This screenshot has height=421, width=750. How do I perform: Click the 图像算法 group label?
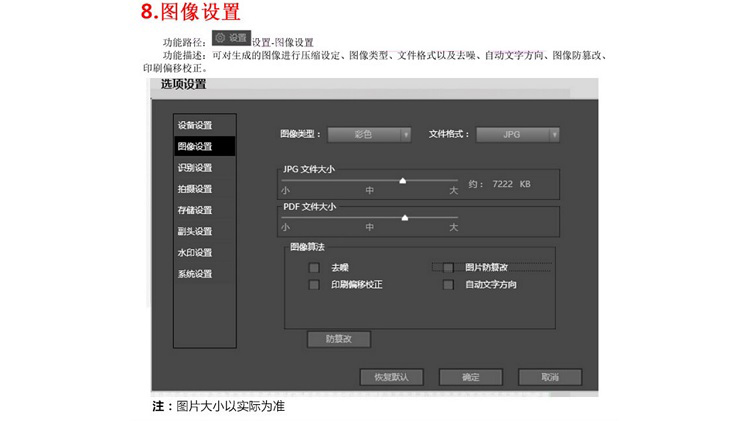tap(307, 247)
